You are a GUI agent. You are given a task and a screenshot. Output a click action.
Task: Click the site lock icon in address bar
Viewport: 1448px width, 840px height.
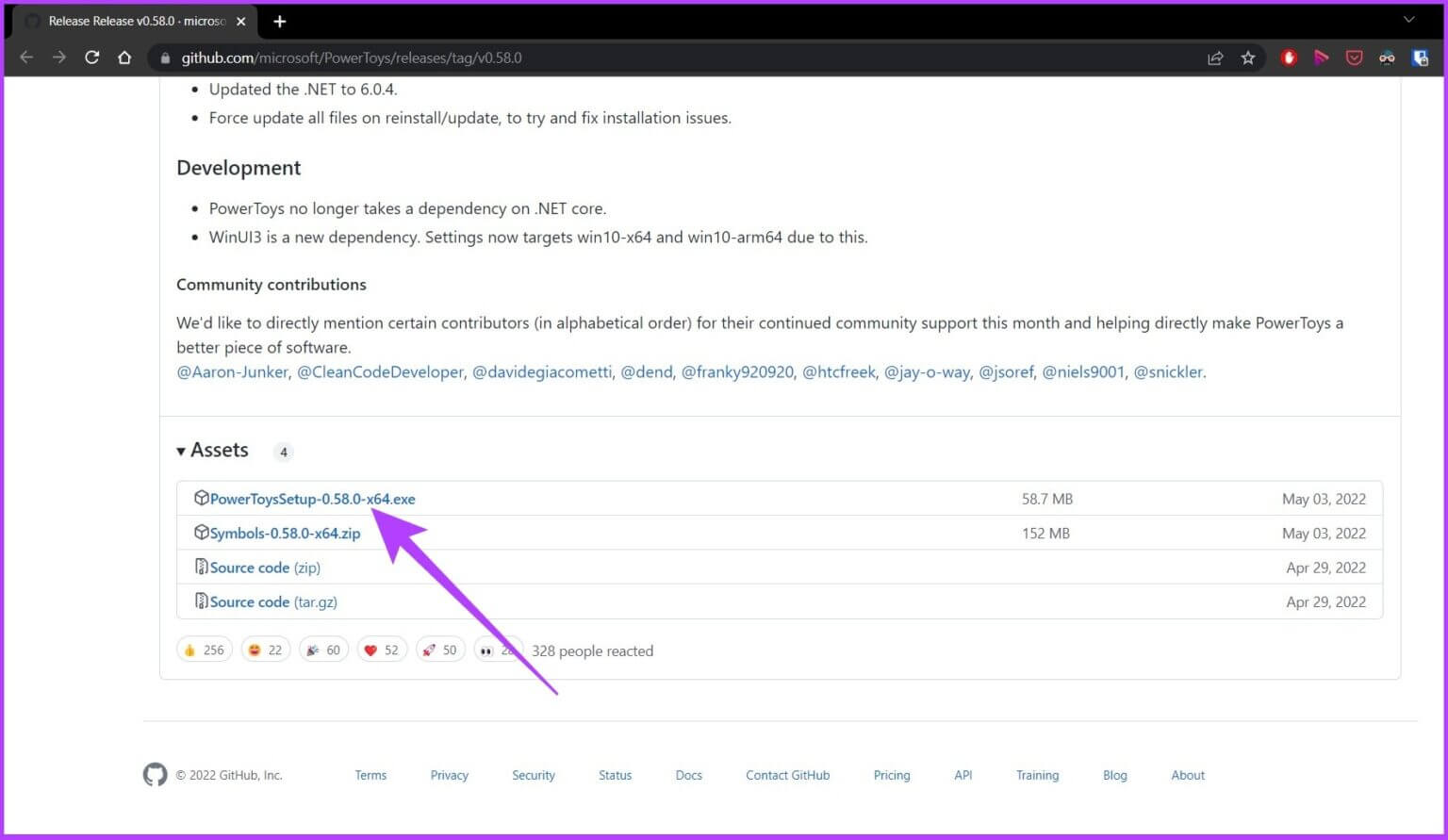pos(165,58)
